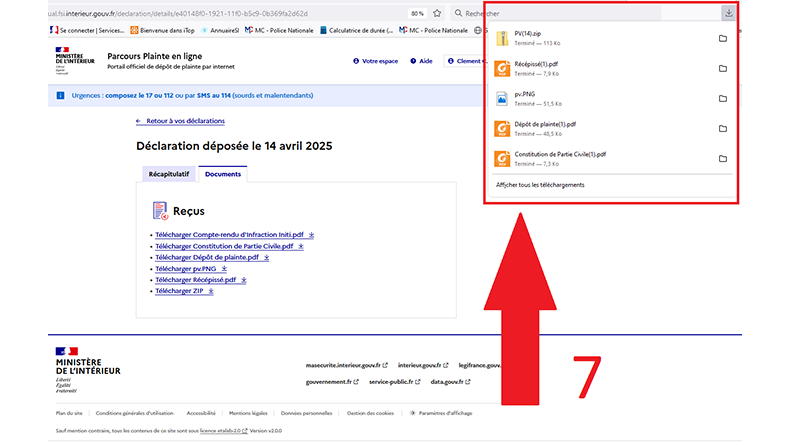Click the 80% zoom level indicator

coord(417,14)
